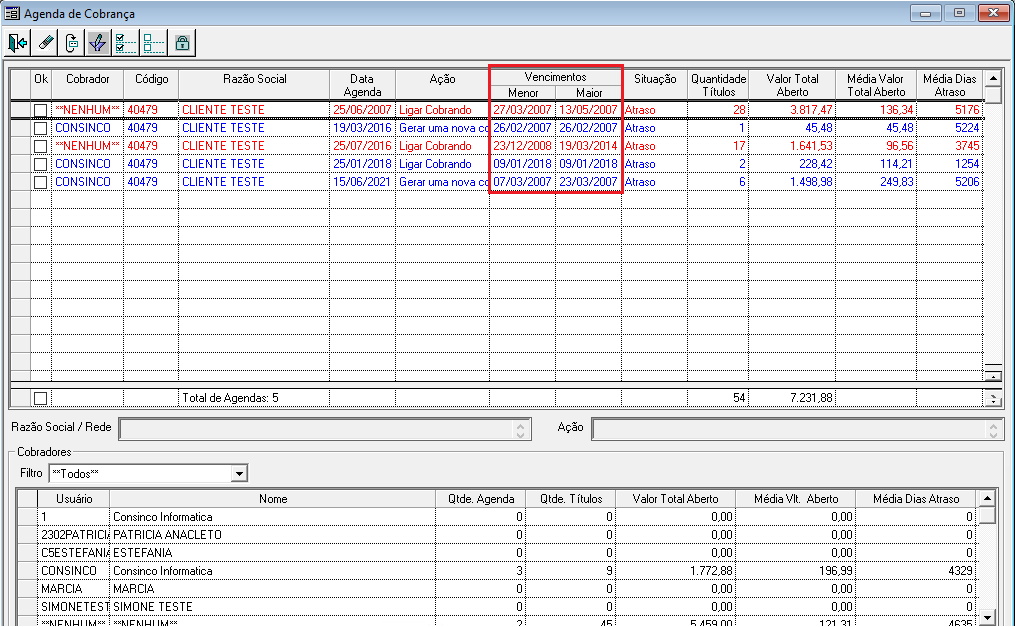Click the padlock toolbar icon
The width and height of the screenshot is (1015, 627).
[183, 43]
